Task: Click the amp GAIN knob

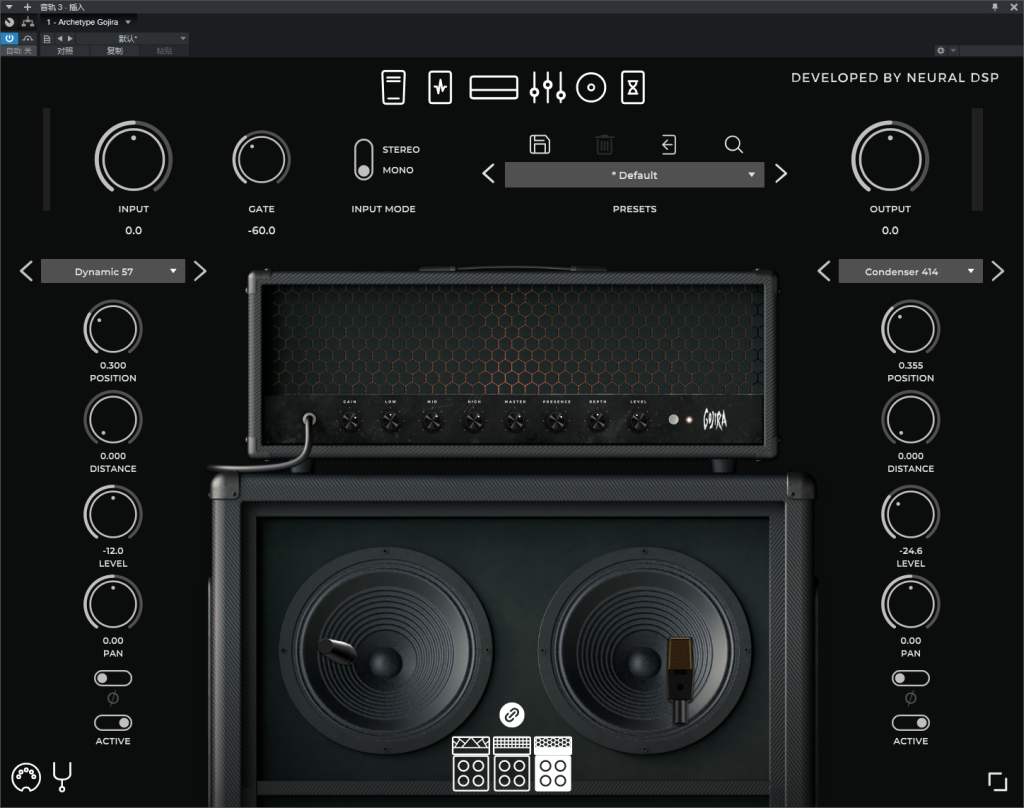Action: (x=350, y=421)
